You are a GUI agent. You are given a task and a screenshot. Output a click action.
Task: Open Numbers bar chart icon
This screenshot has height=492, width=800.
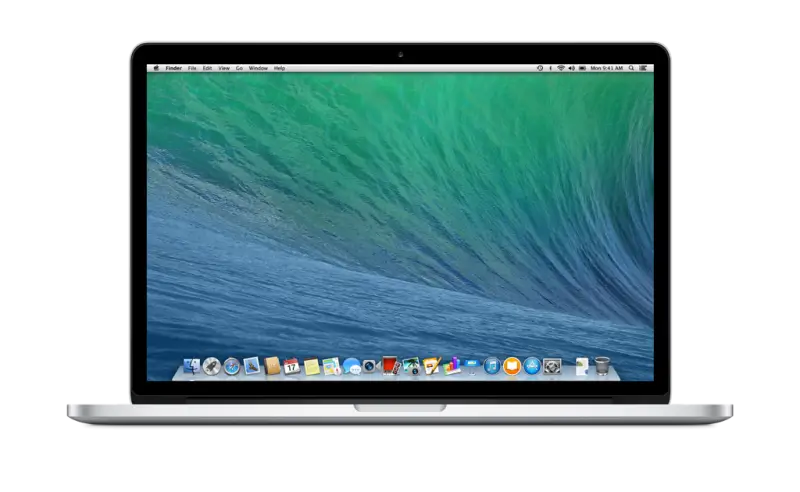click(x=452, y=365)
